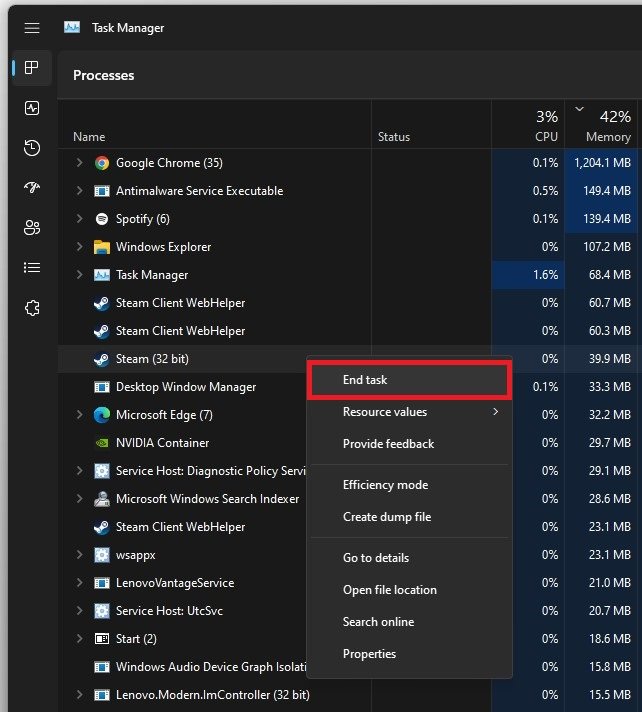Open the Details page icon
The width and height of the screenshot is (642, 712).
point(32,268)
